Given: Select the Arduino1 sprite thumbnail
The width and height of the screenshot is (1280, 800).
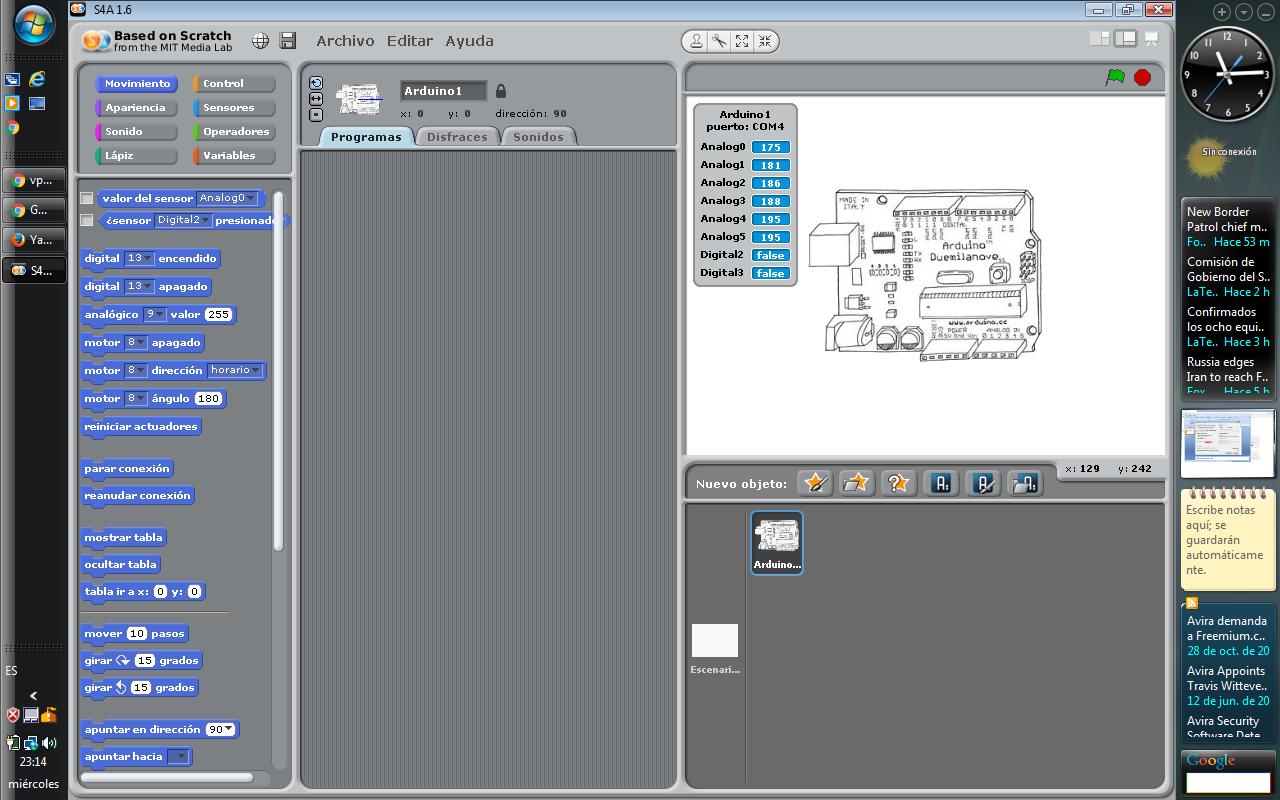Looking at the screenshot, I should (x=776, y=540).
